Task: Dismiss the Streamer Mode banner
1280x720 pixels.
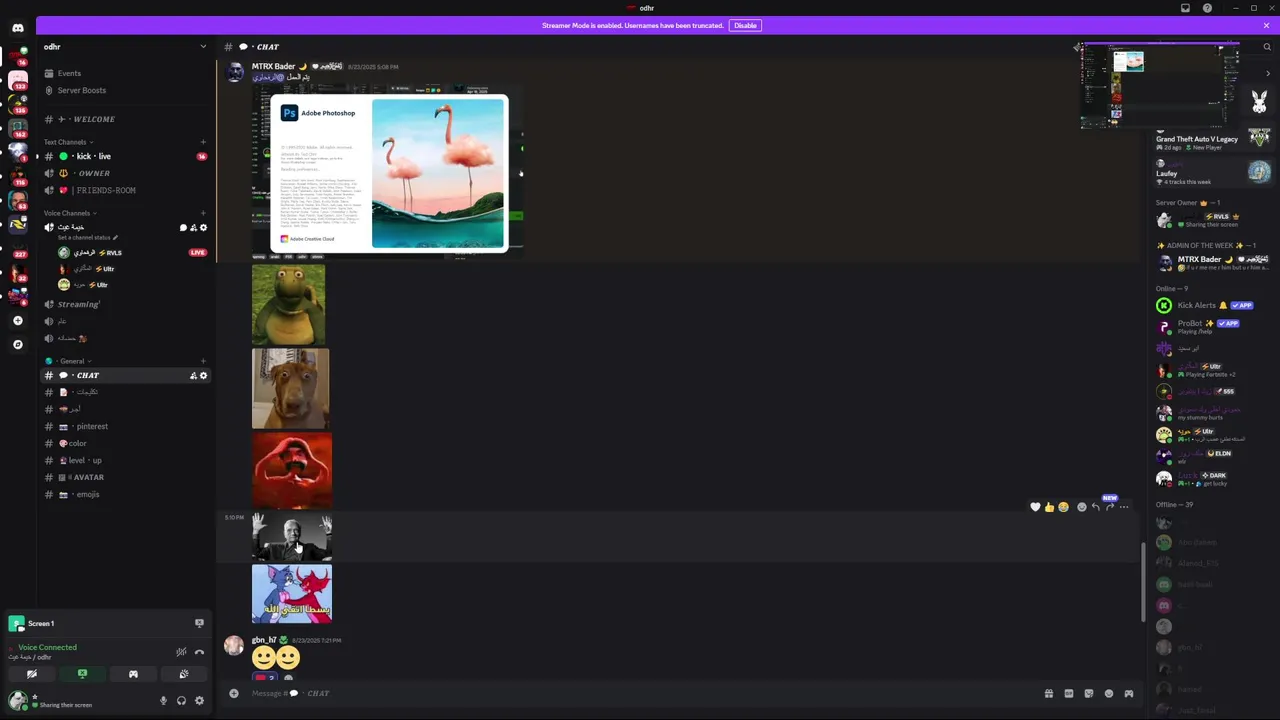Action: point(1266,25)
